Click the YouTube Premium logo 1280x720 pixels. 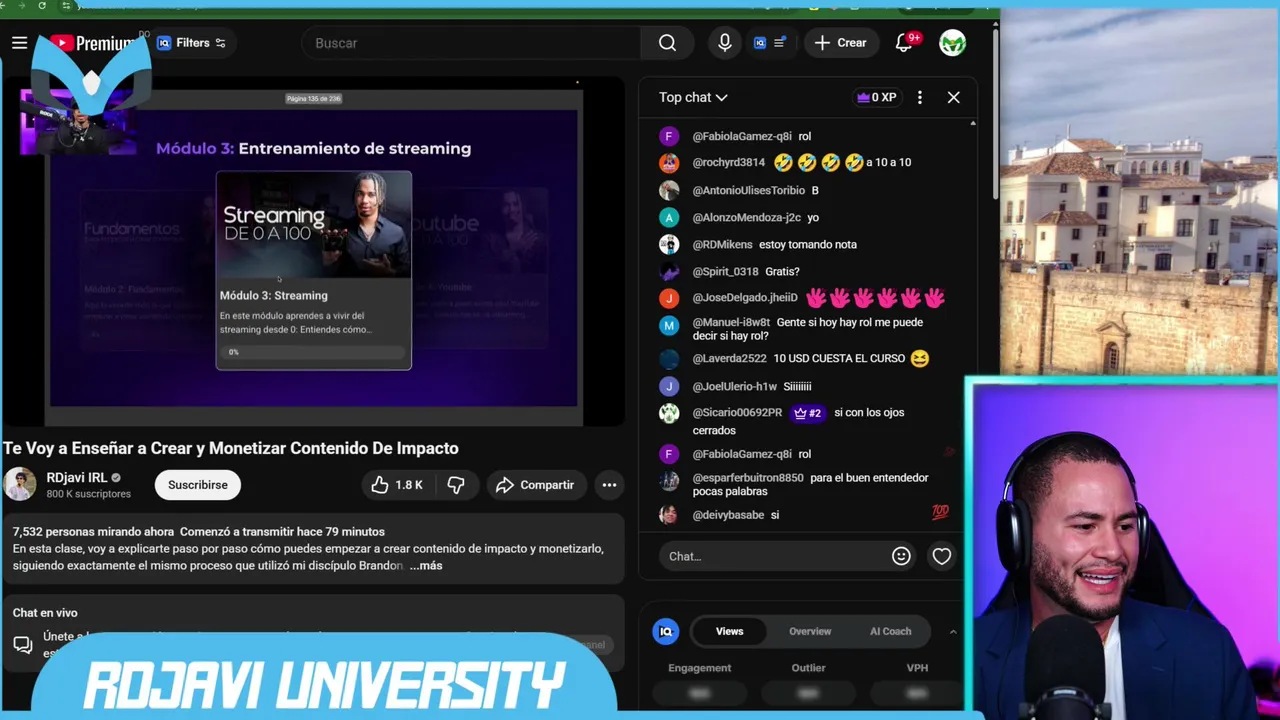pos(92,43)
